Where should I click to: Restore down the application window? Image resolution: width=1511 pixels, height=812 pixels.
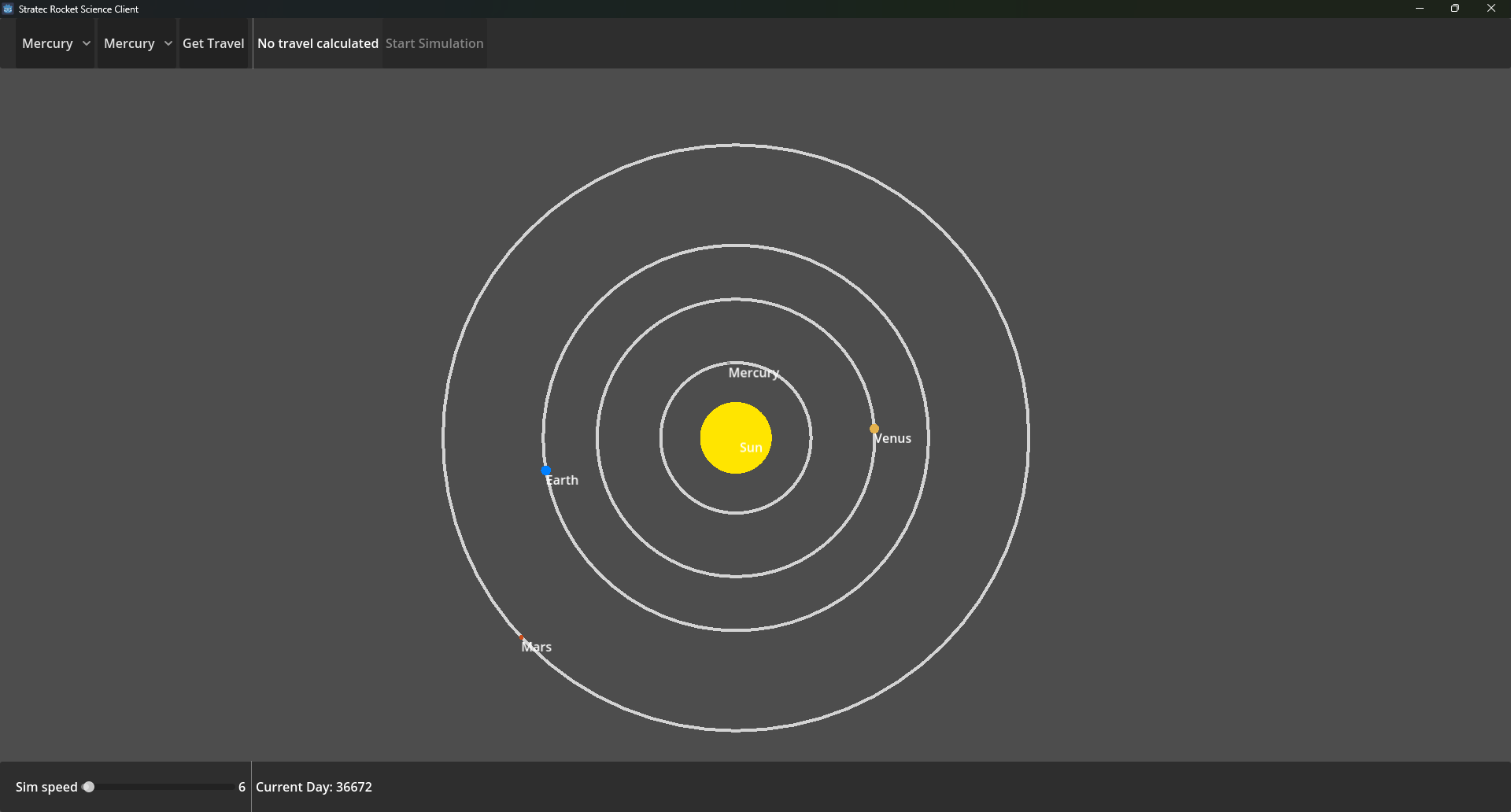pyautogui.click(x=1455, y=9)
